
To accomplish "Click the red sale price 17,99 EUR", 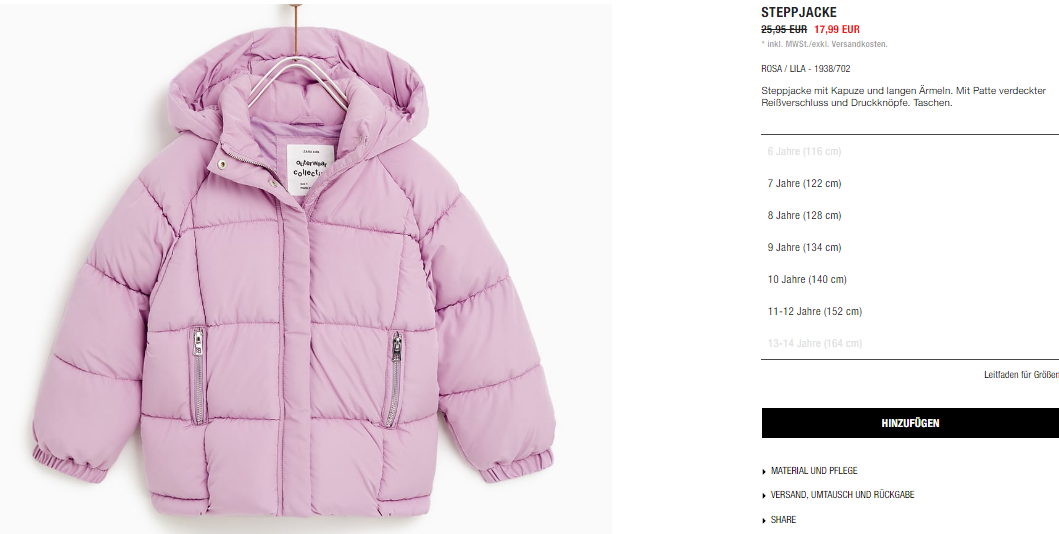I will (x=837, y=29).
